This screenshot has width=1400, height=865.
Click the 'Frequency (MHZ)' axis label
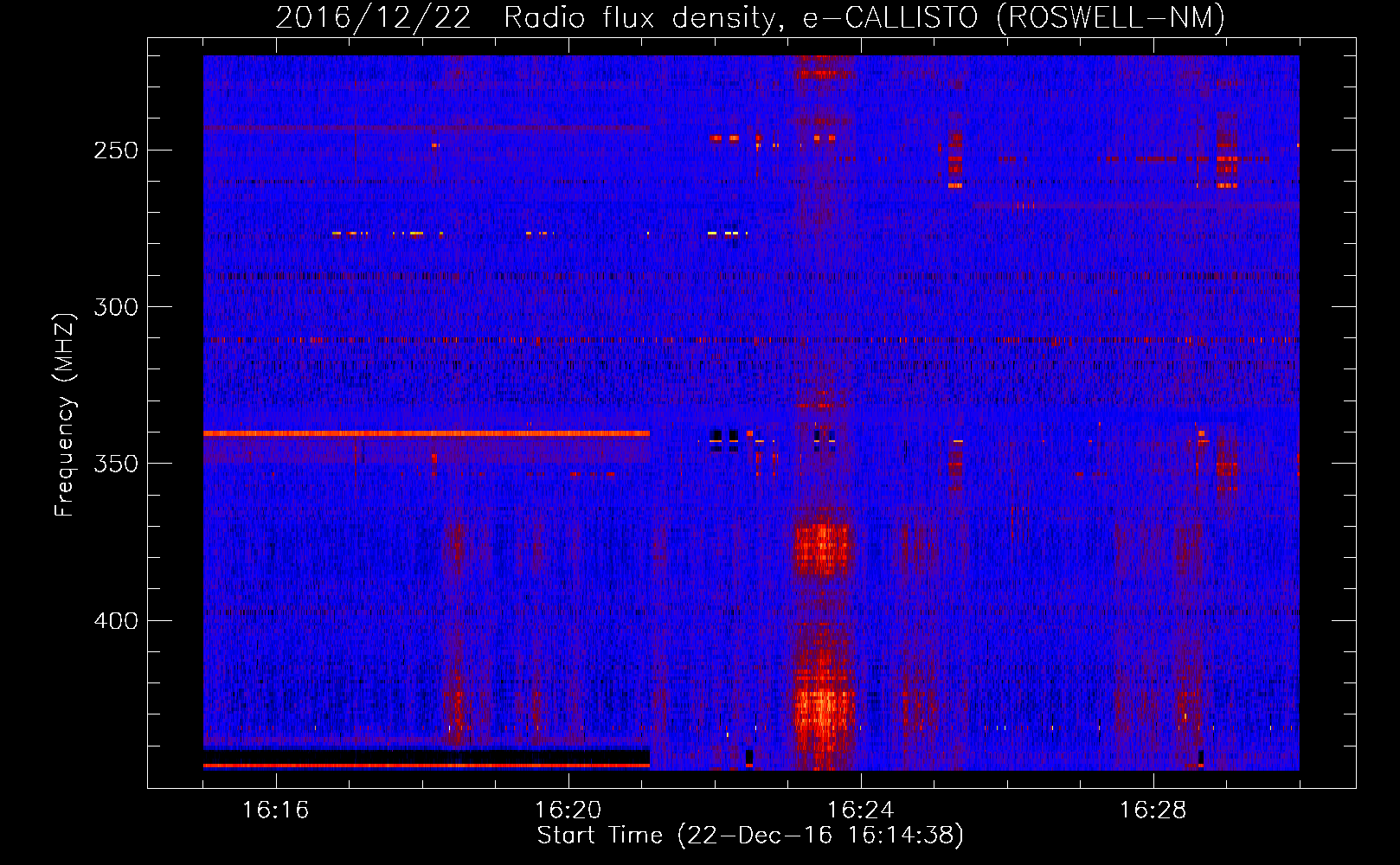coord(65,414)
